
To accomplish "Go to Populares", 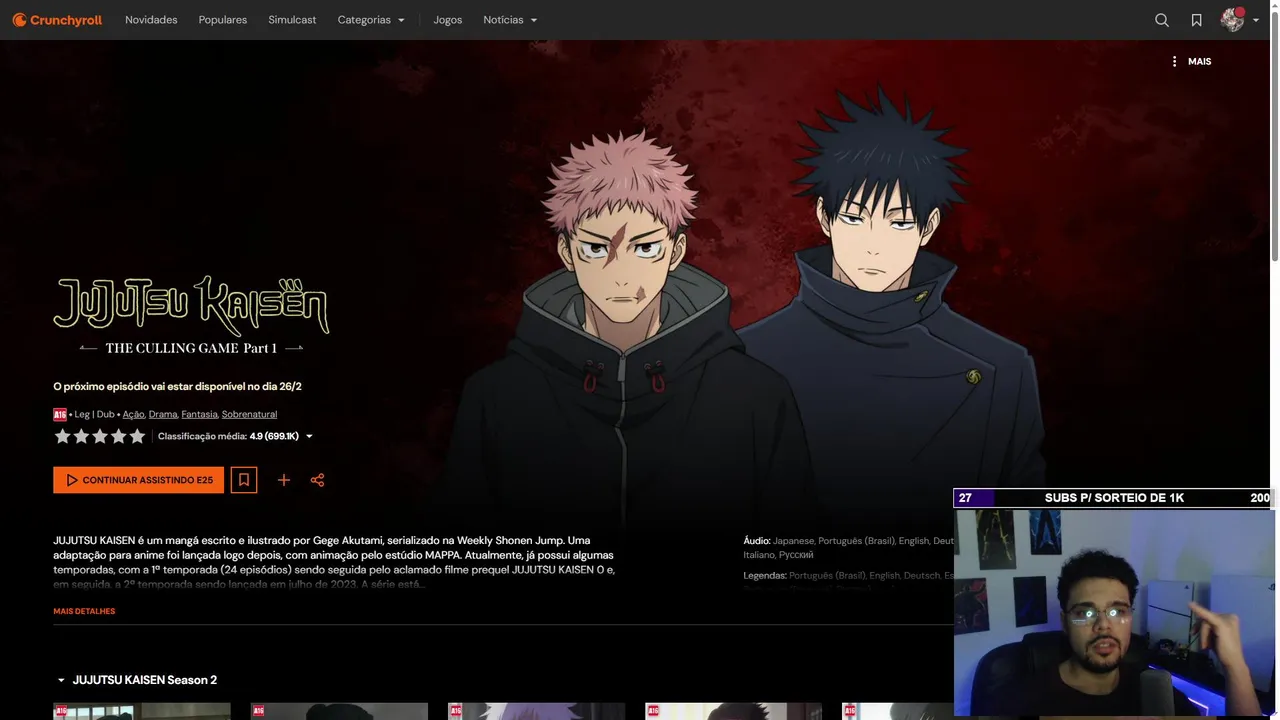I will pos(223,20).
